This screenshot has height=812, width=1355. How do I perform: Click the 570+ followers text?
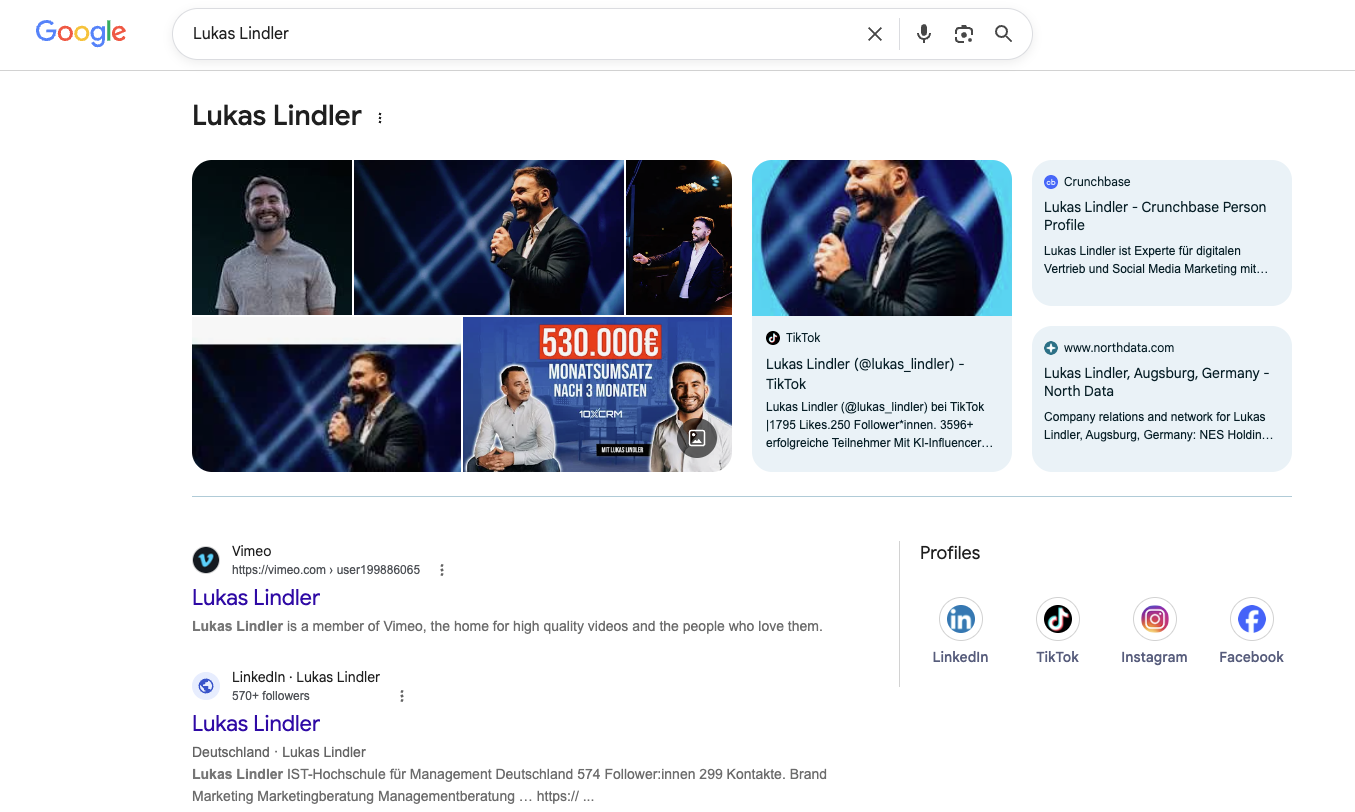click(x=271, y=696)
